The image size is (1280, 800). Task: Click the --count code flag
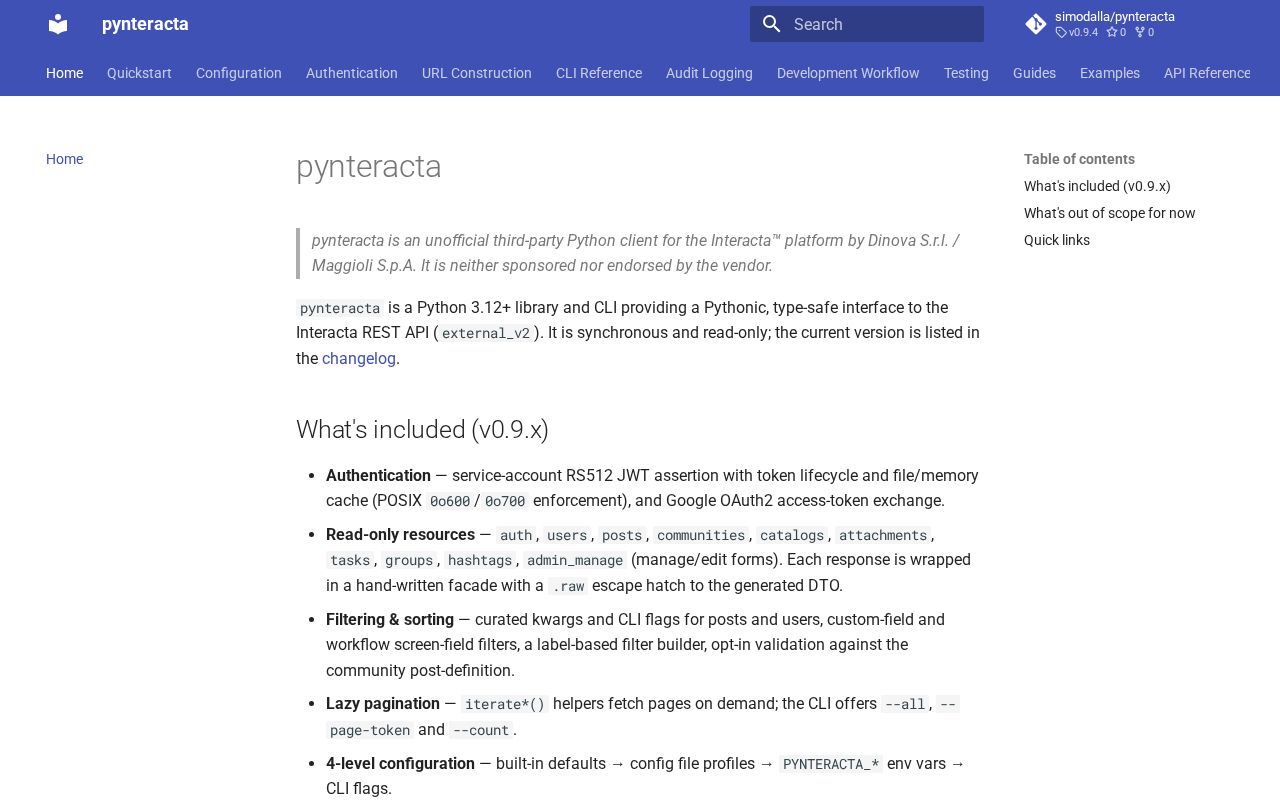pyautogui.click(x=481, y=730)
